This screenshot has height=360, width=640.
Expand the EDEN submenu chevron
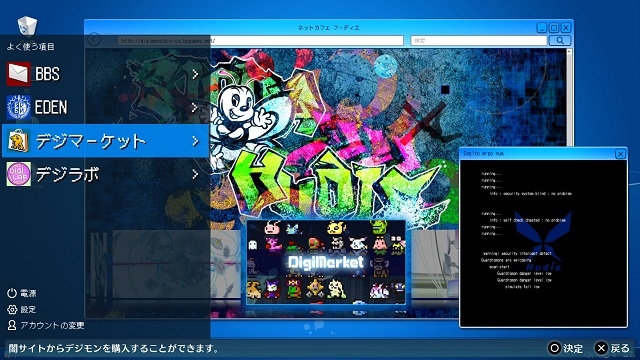[x=195, y=107]
